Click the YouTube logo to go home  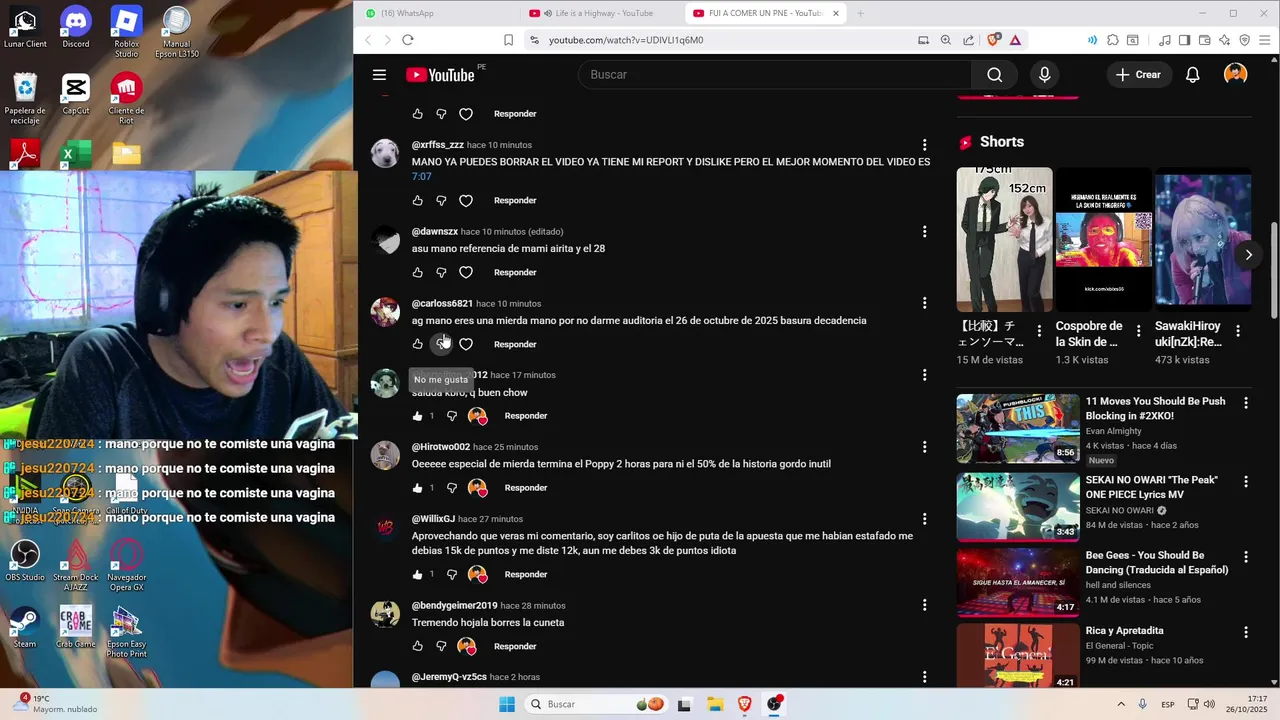440,75
